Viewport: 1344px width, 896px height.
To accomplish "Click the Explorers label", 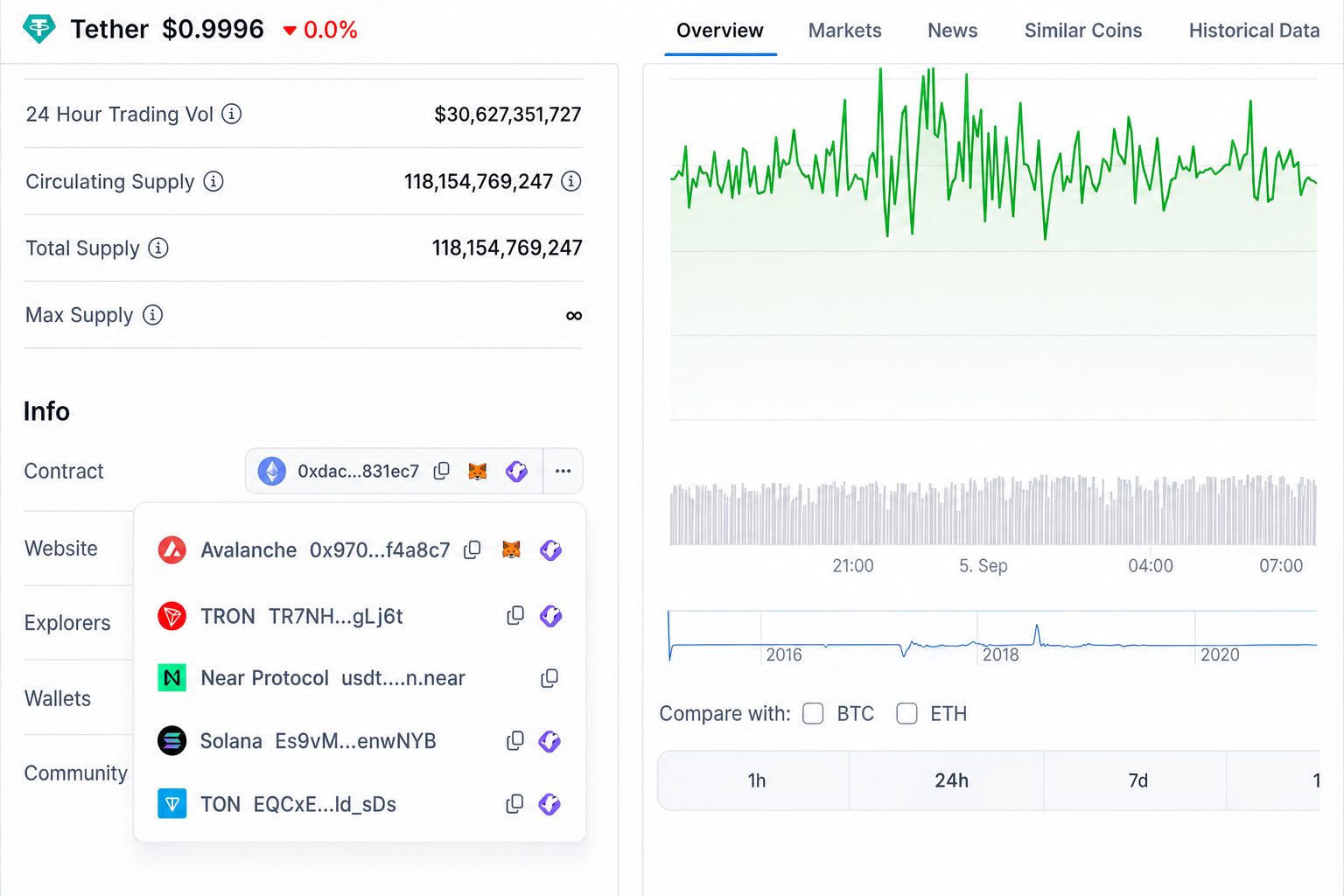I will 67,623.
